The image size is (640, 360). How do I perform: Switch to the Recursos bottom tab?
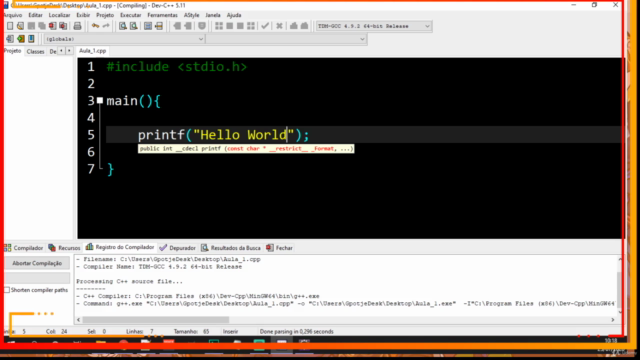(x=64, y=248)
